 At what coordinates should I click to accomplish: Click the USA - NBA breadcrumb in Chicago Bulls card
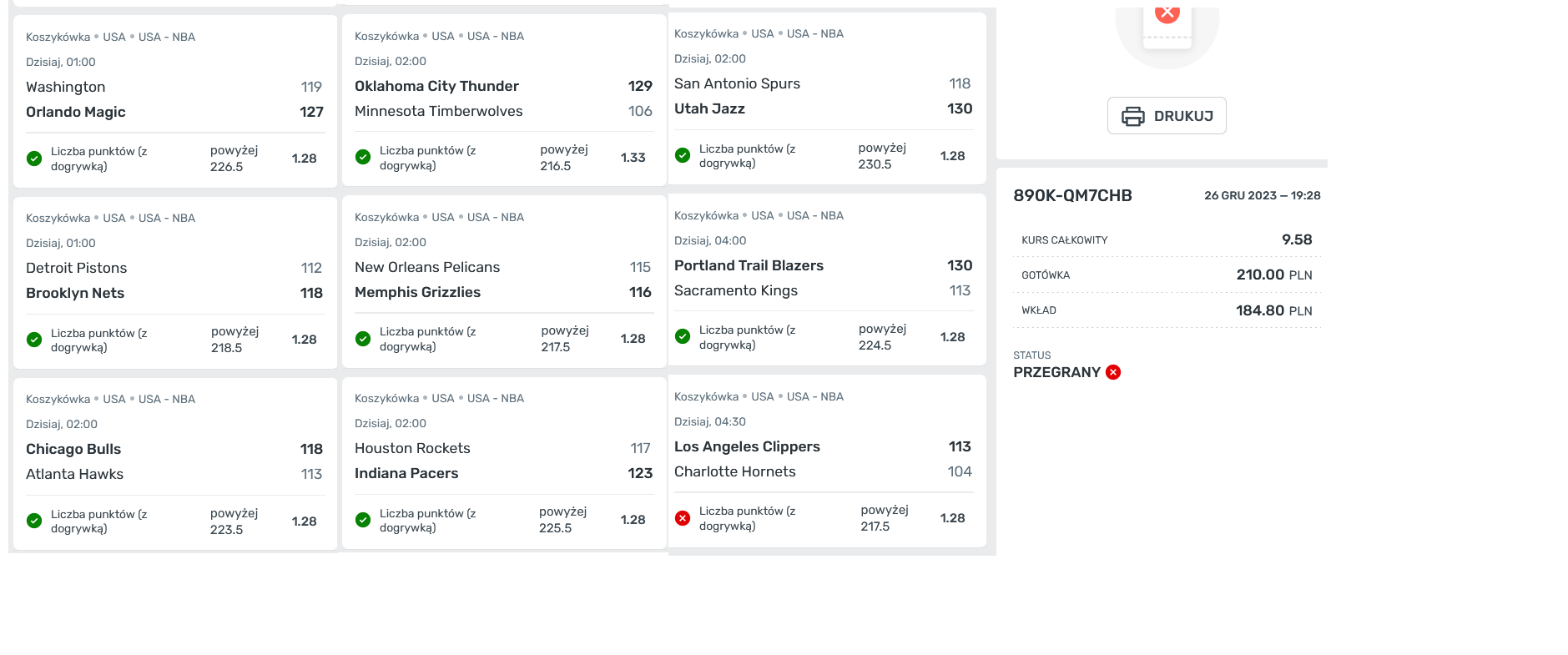point(167,399)
